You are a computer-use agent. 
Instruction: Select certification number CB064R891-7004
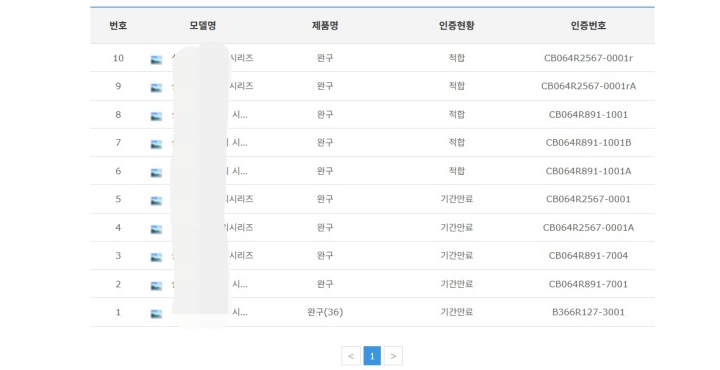588,255
